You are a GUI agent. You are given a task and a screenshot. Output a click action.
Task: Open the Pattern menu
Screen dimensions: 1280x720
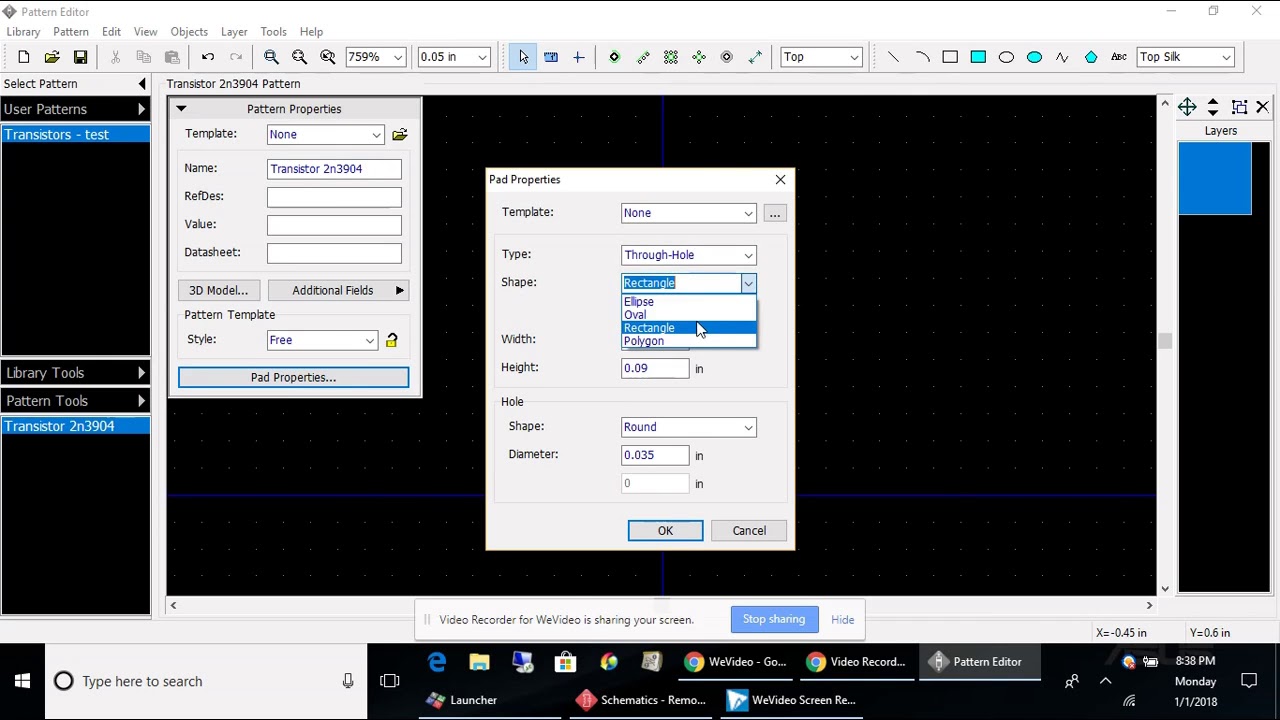coord(71,32)
